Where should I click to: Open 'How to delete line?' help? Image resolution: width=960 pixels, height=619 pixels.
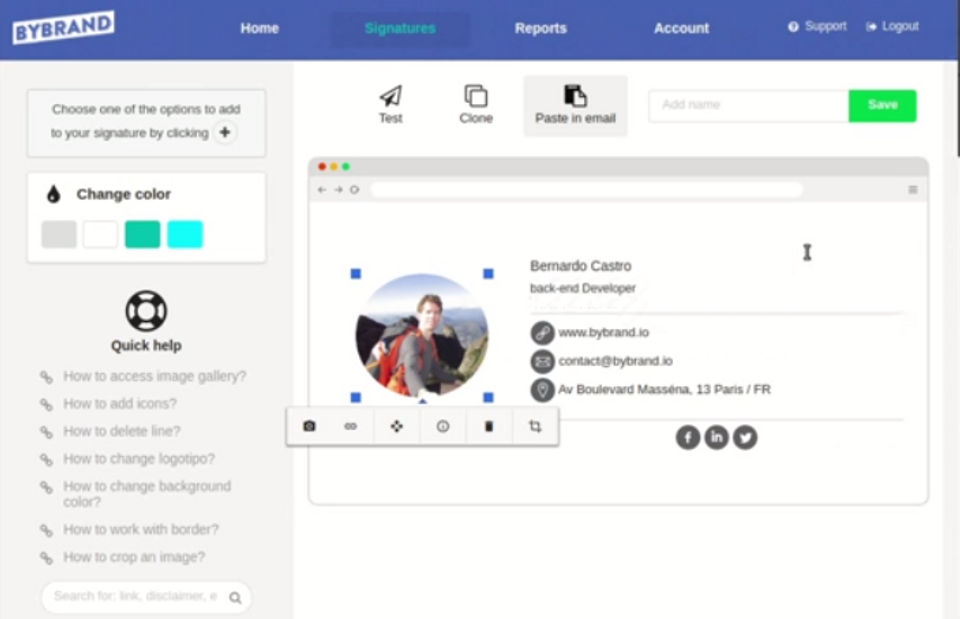pos(122,431)
